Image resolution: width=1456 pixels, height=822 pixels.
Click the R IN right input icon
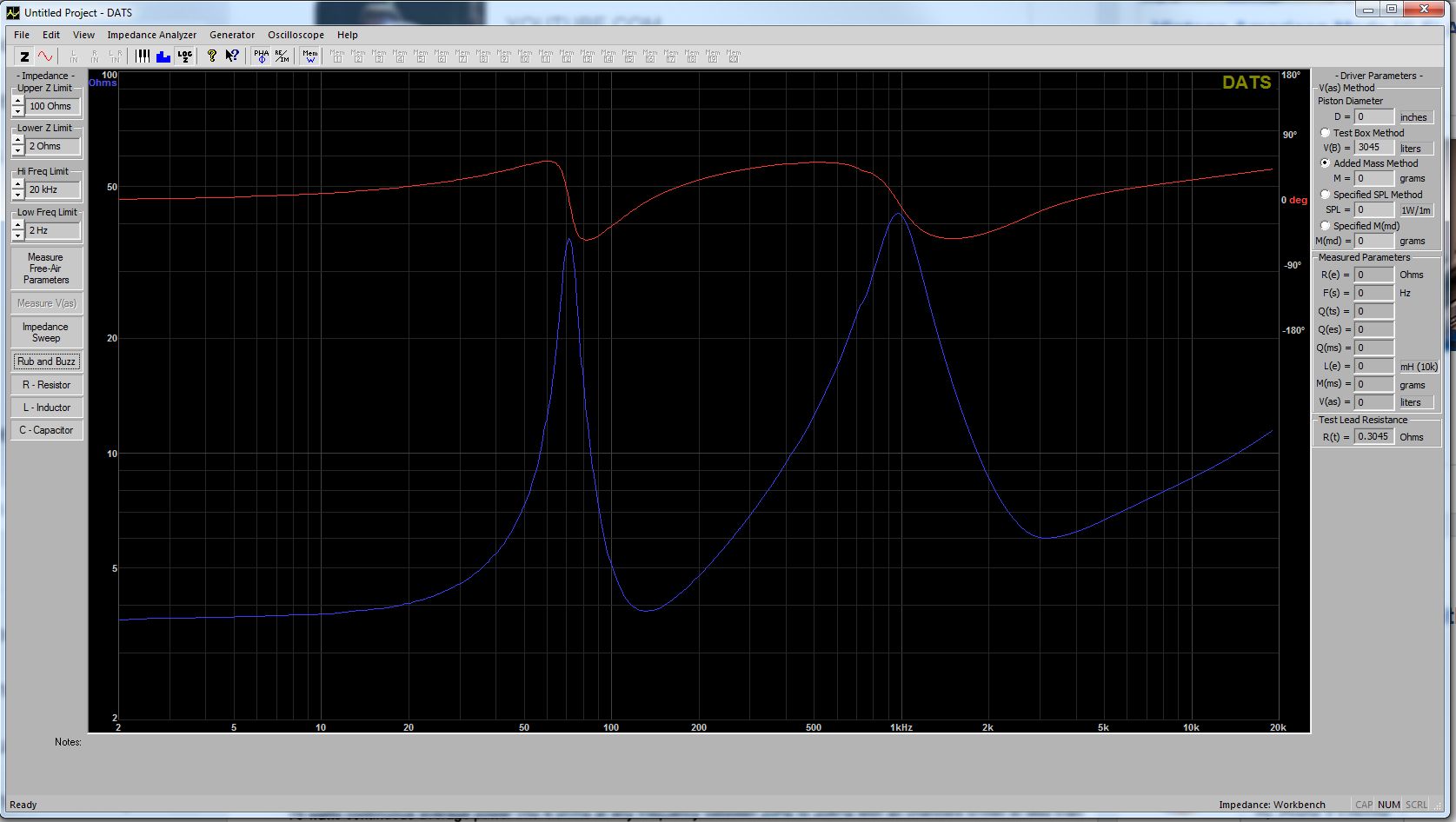click(95, 56)
